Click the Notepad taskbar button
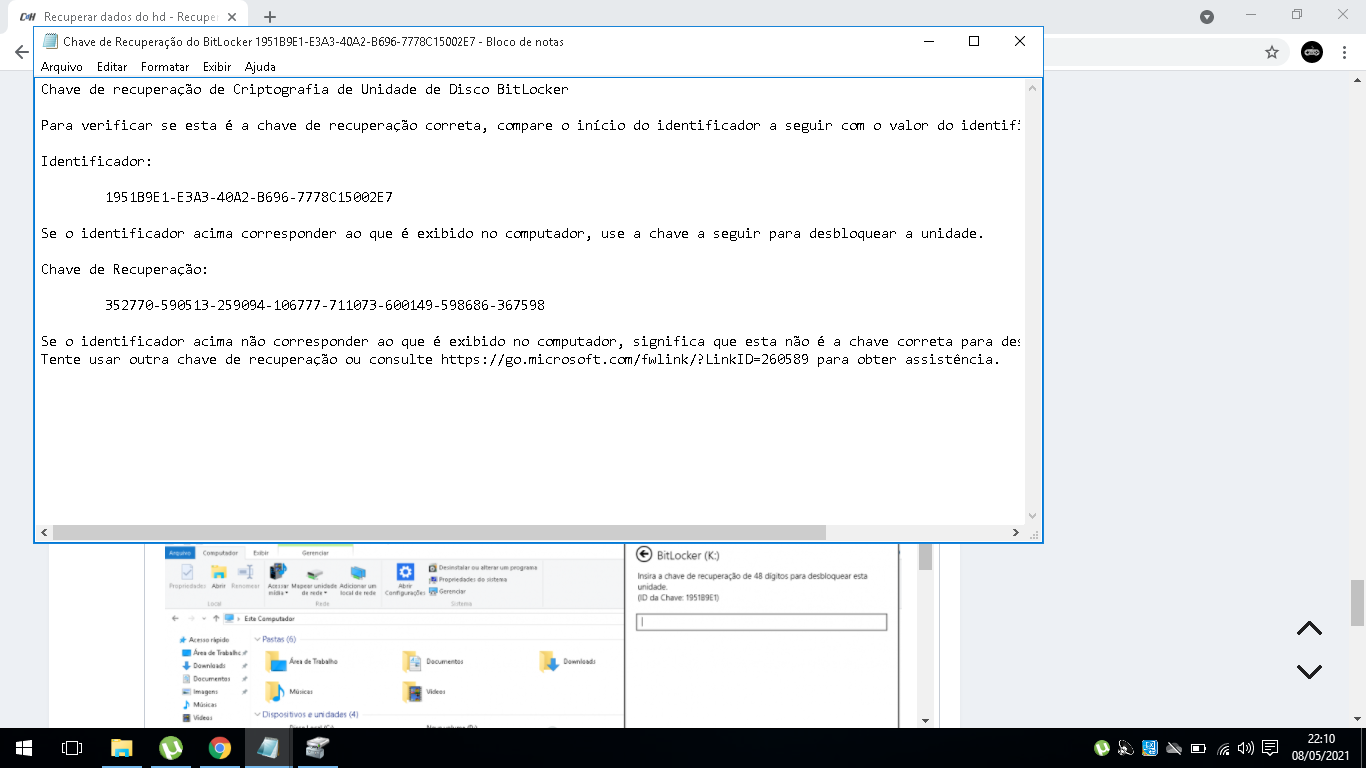 268,747
